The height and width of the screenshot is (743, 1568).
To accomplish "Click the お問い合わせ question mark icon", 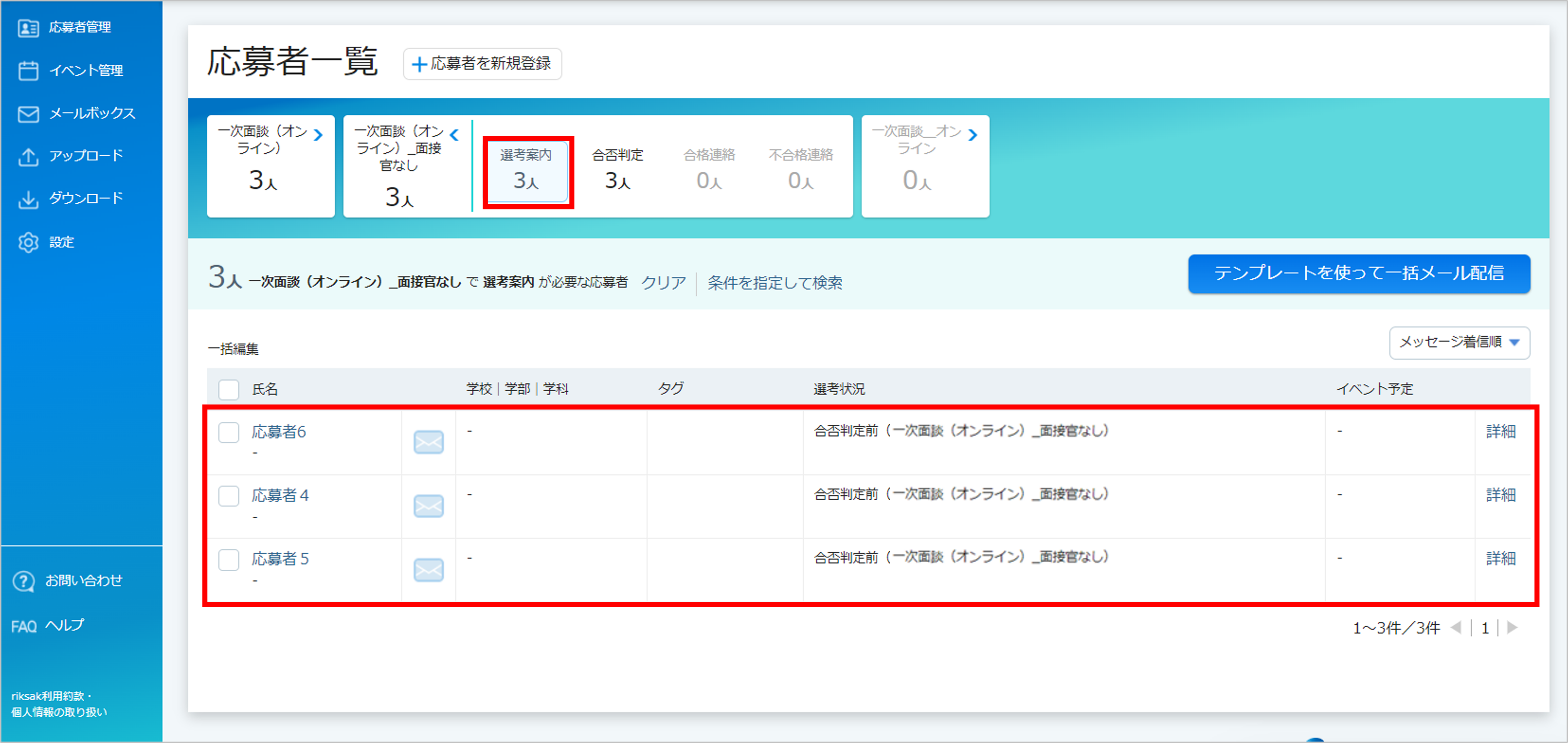I will point(24,581).
